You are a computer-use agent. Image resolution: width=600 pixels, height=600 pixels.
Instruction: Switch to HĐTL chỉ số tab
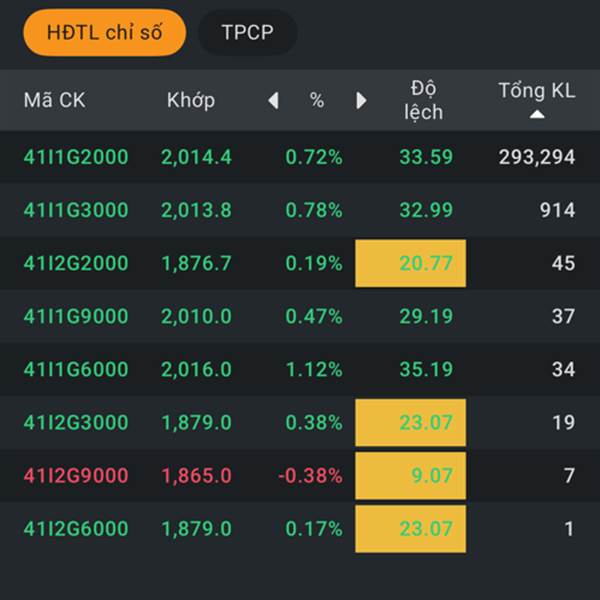click(105, 32)
